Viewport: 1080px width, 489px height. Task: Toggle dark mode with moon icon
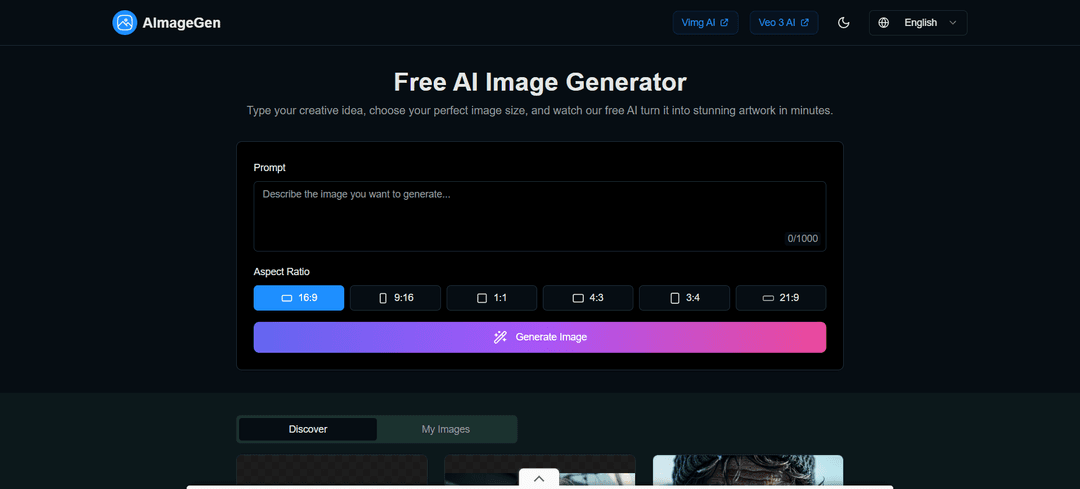(843, 23)
